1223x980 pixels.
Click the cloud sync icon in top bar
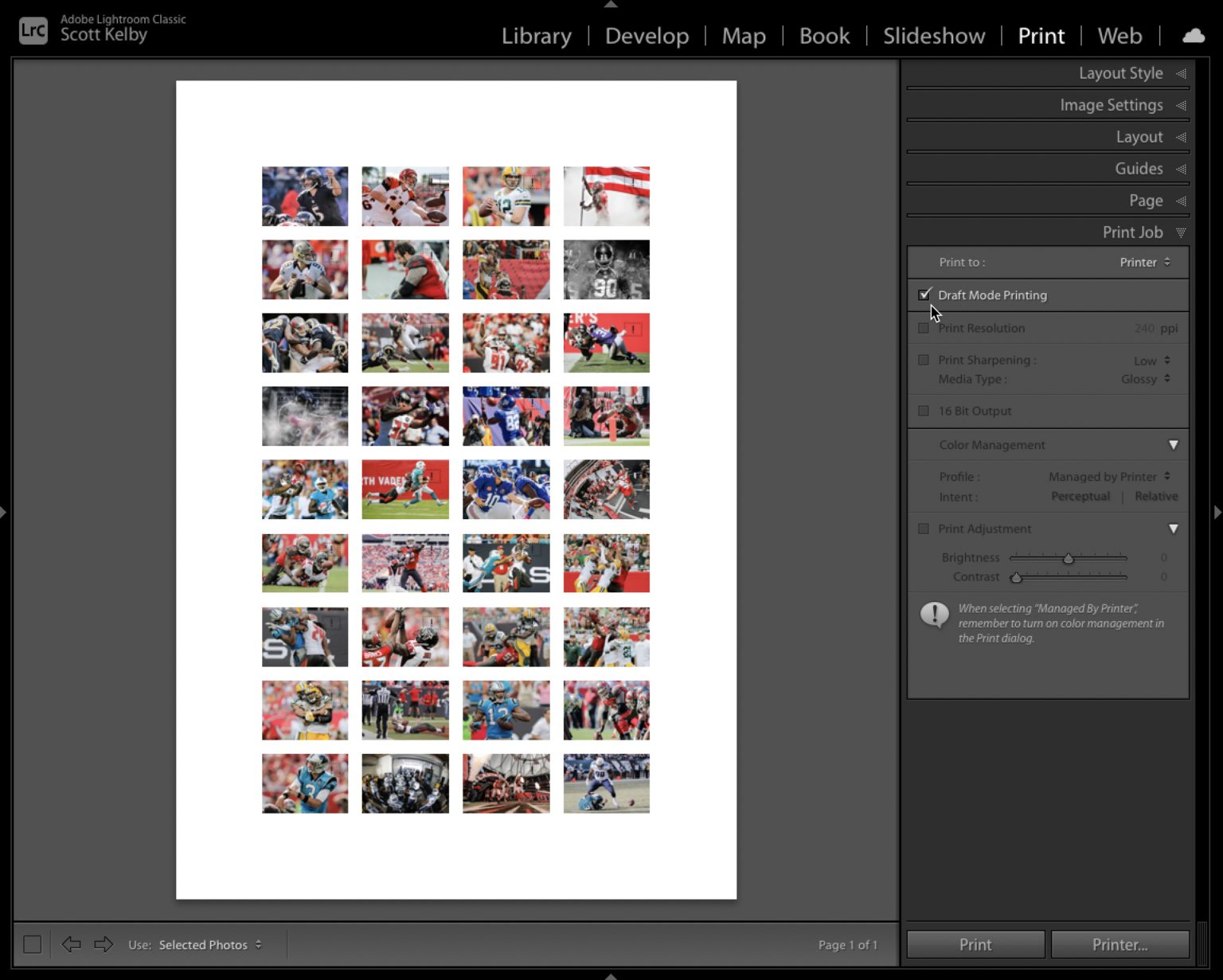click(x=1194, y=35)
